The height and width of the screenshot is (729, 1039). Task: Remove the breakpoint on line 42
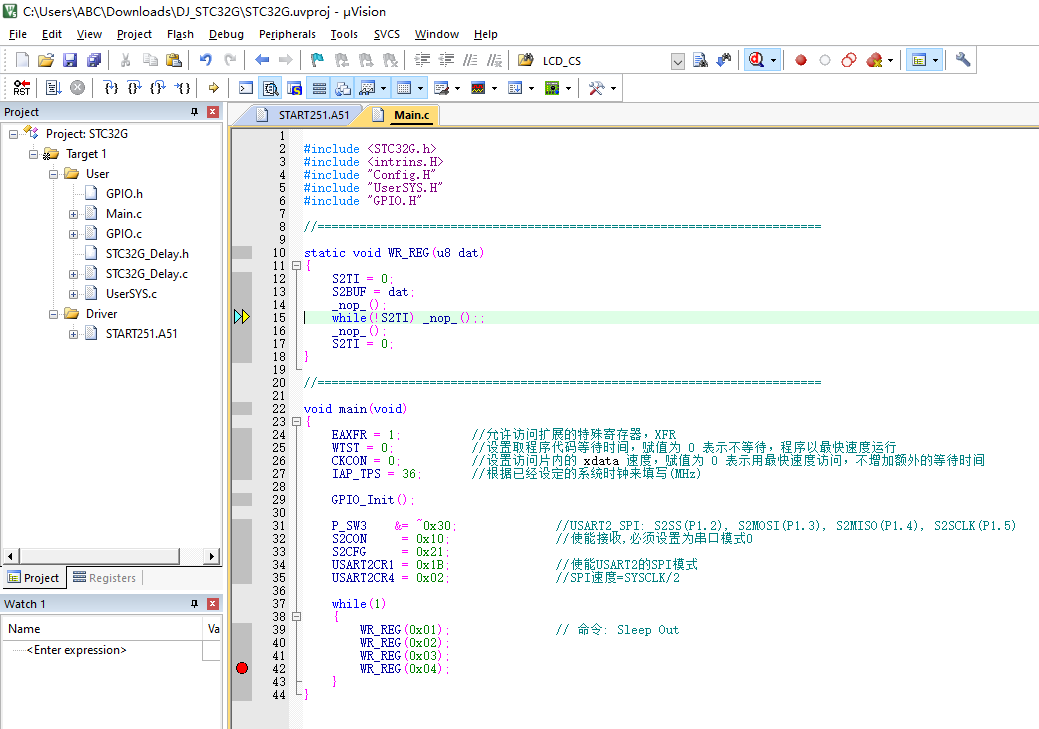pos(242,668)
